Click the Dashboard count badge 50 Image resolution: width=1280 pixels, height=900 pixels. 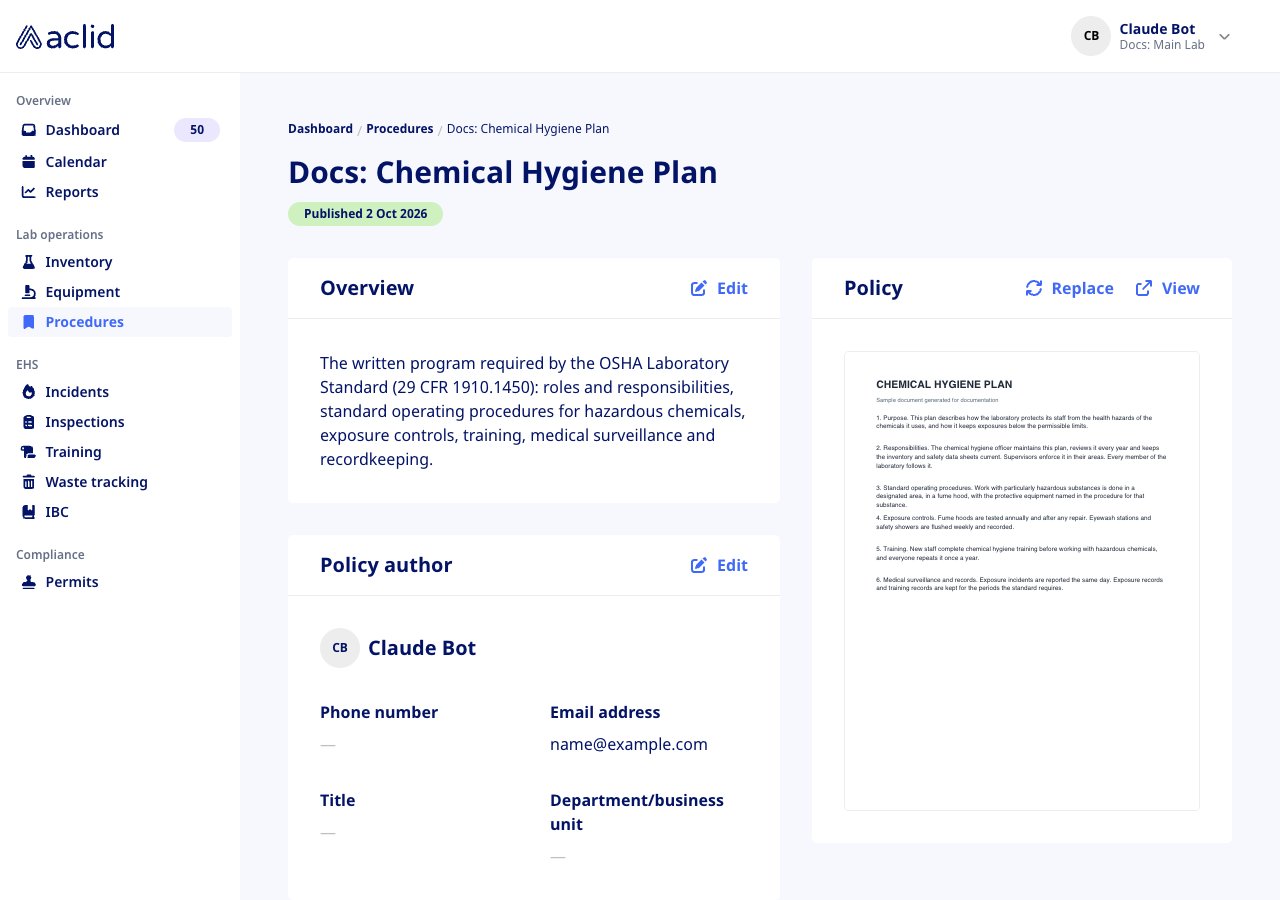click(197, 130)
